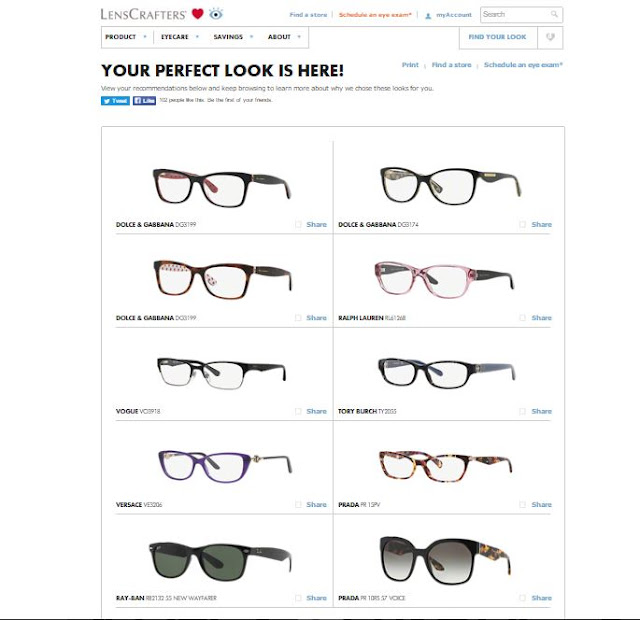Open the About menu item

(284, 37)
